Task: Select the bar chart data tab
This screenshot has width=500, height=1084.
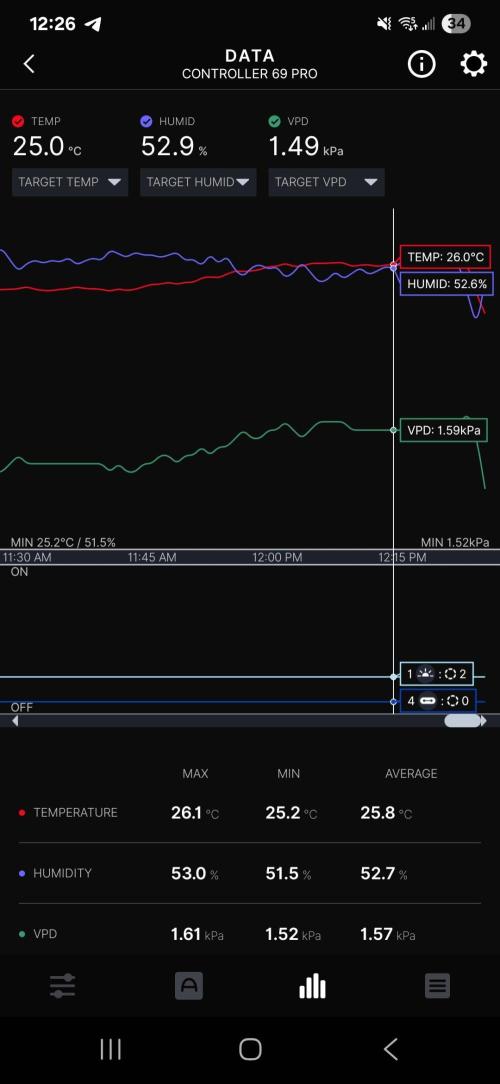Action: click(312, 986)
